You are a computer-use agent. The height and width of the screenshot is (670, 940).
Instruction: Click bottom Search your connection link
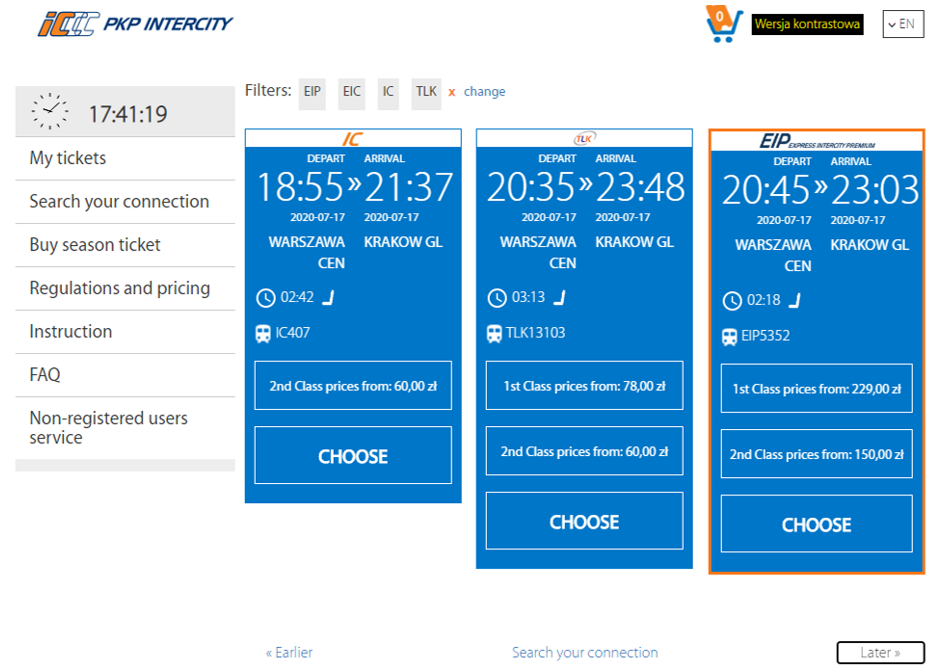585,653
